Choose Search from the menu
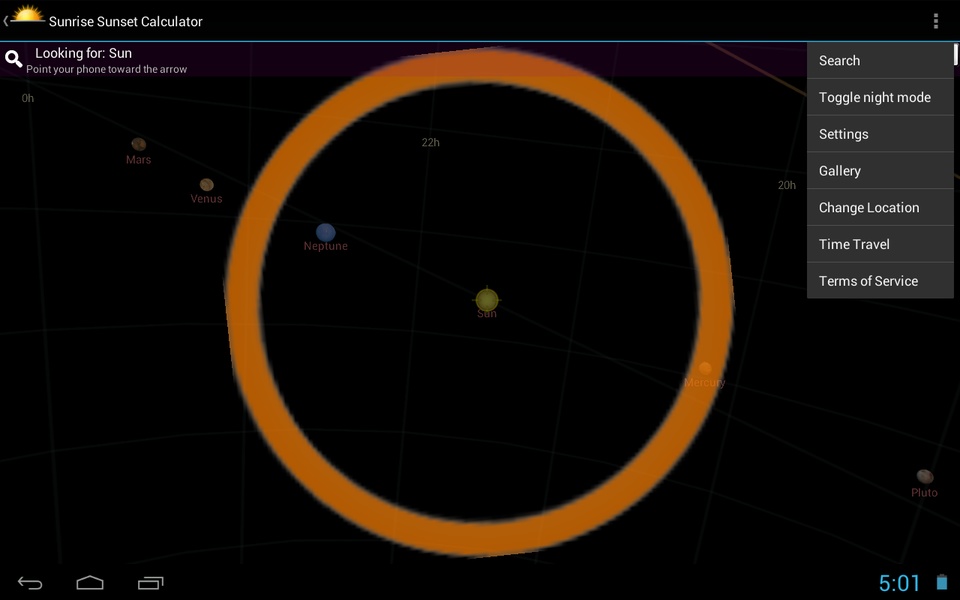Screen dimensions: 960x600 click(880, 60)
